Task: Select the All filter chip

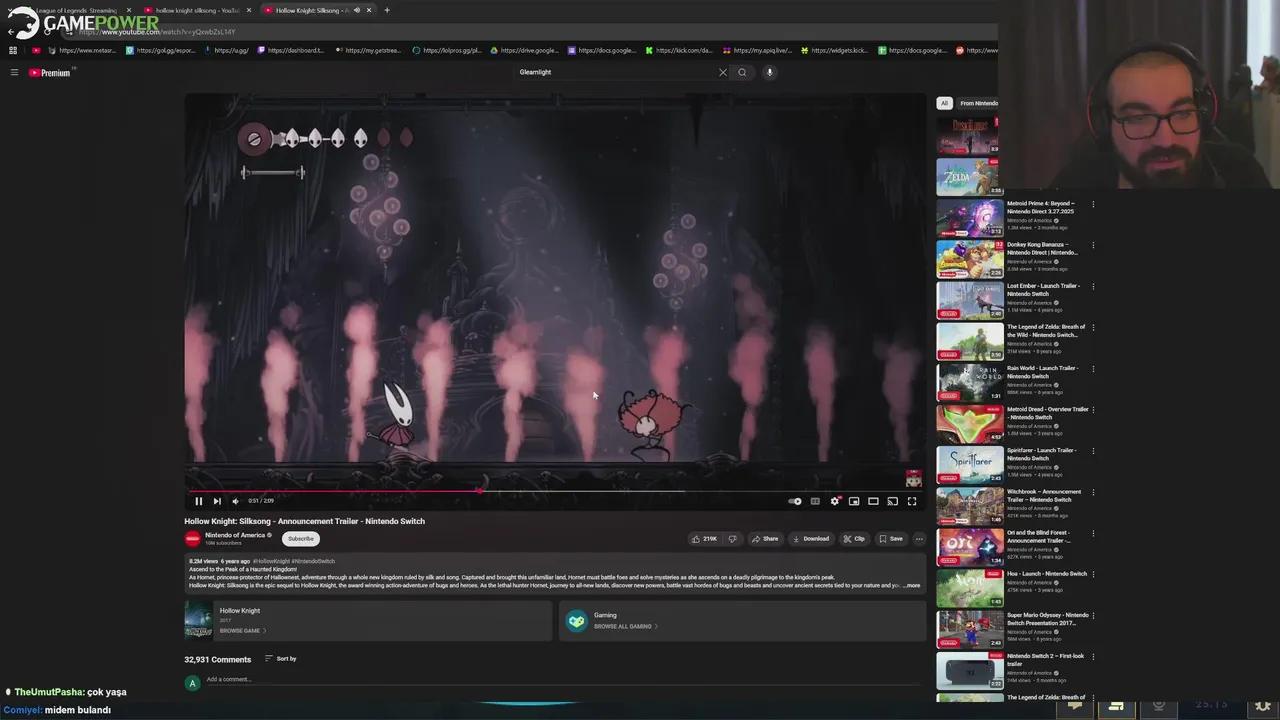Action: [x=943, y=103]
